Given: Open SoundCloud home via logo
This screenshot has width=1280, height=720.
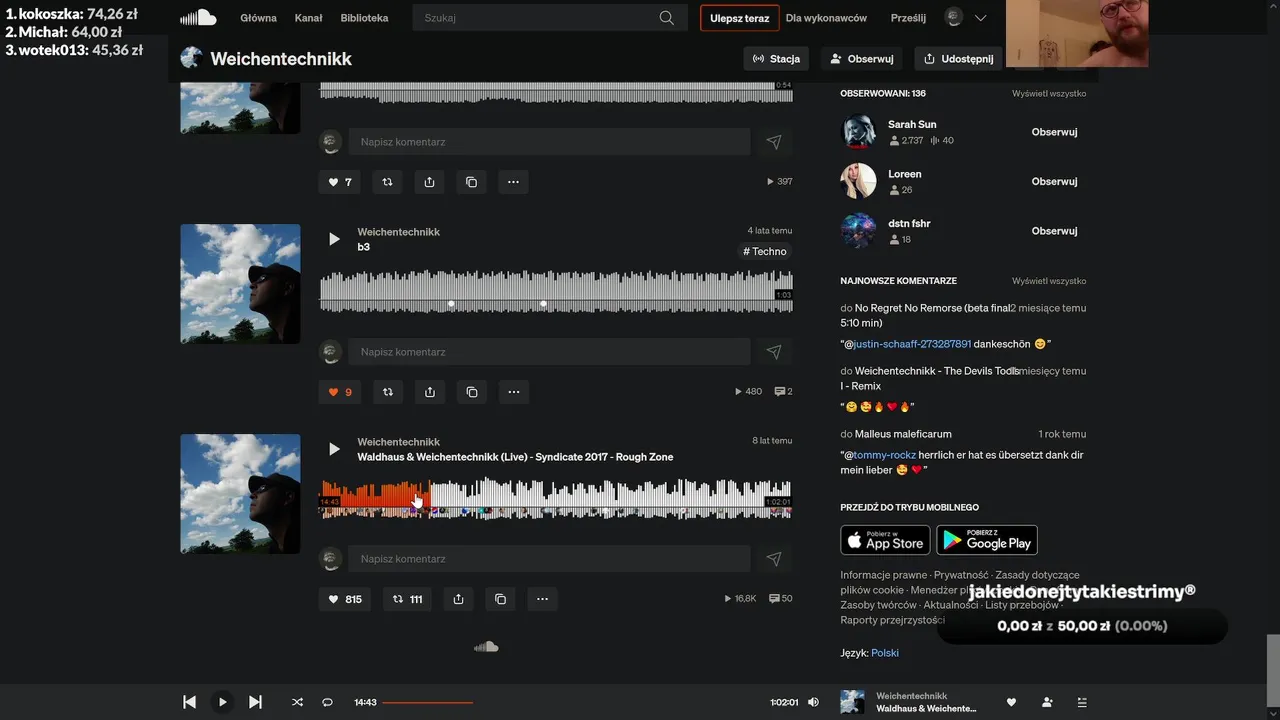Looking at the screenshot, I should click(198, 18).
